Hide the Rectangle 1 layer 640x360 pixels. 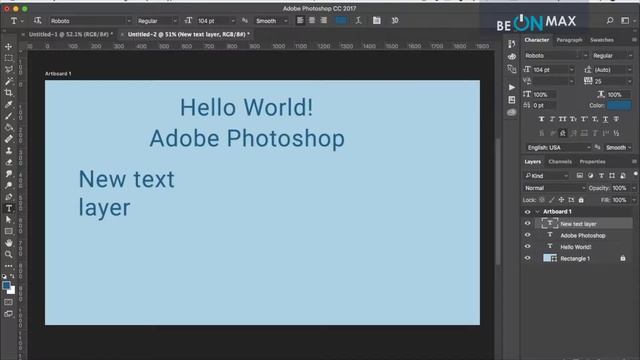[527, 258]
